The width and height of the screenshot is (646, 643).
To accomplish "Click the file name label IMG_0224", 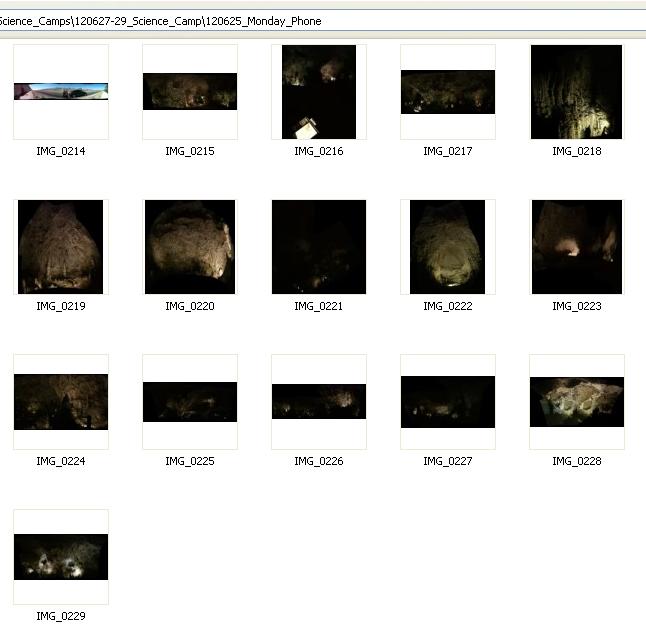I will (x=61, y=461).
